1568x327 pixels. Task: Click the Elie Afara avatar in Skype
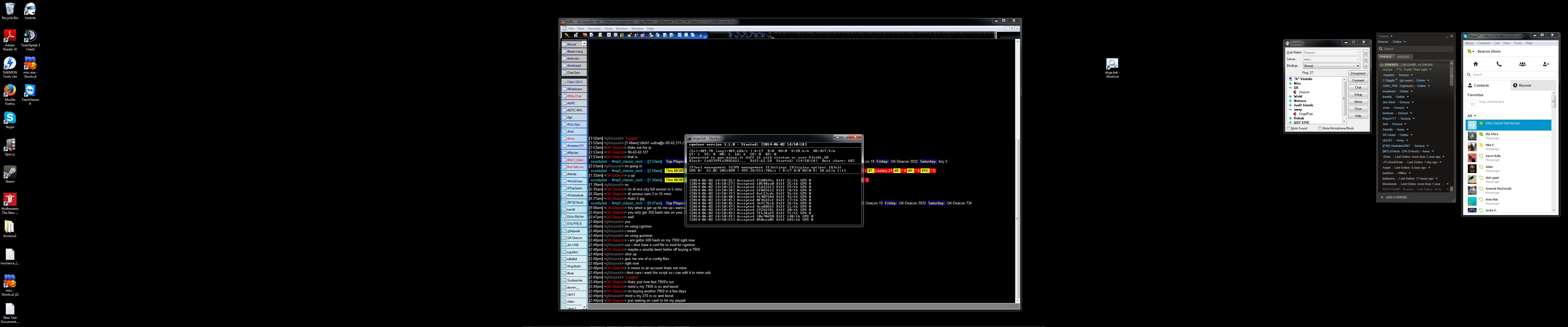[1472, 136]
